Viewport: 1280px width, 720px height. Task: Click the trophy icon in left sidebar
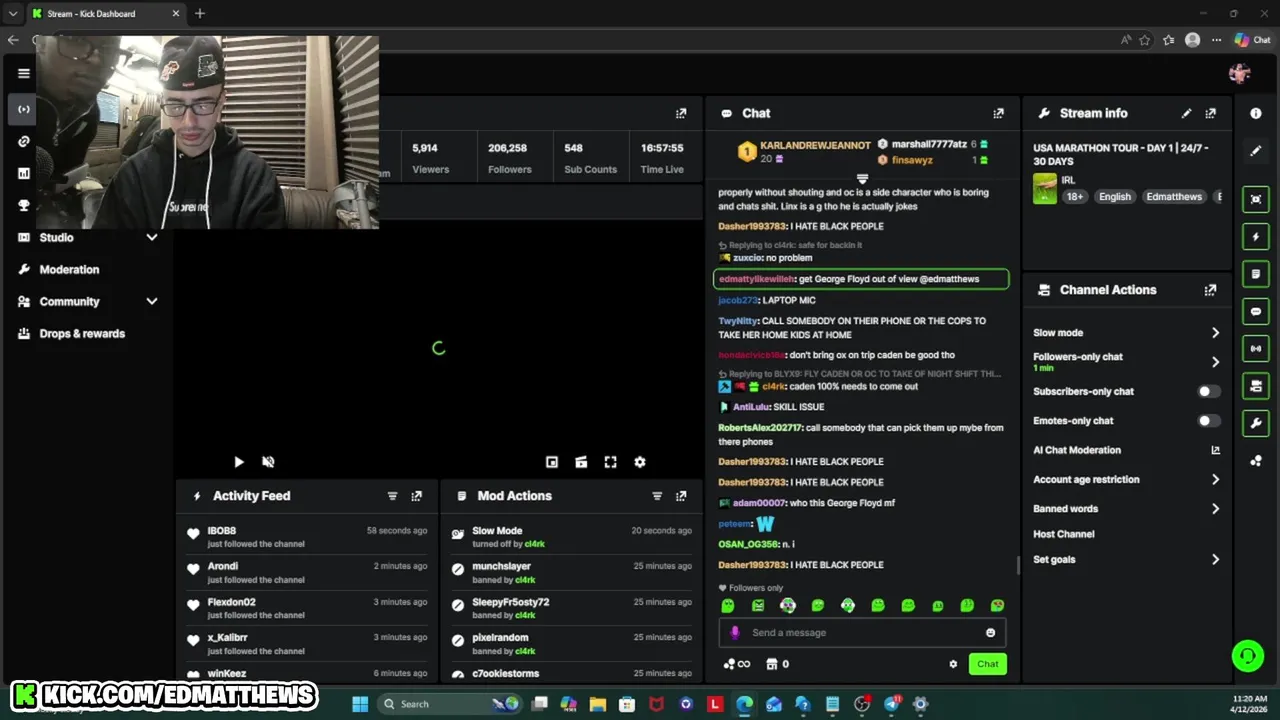24,205
